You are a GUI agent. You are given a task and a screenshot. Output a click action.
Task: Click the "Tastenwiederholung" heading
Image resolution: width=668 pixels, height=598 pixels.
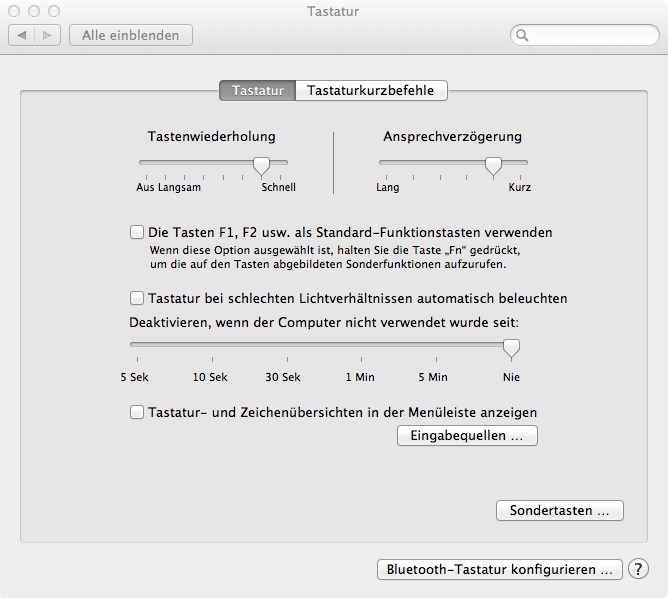click(211, 136)
